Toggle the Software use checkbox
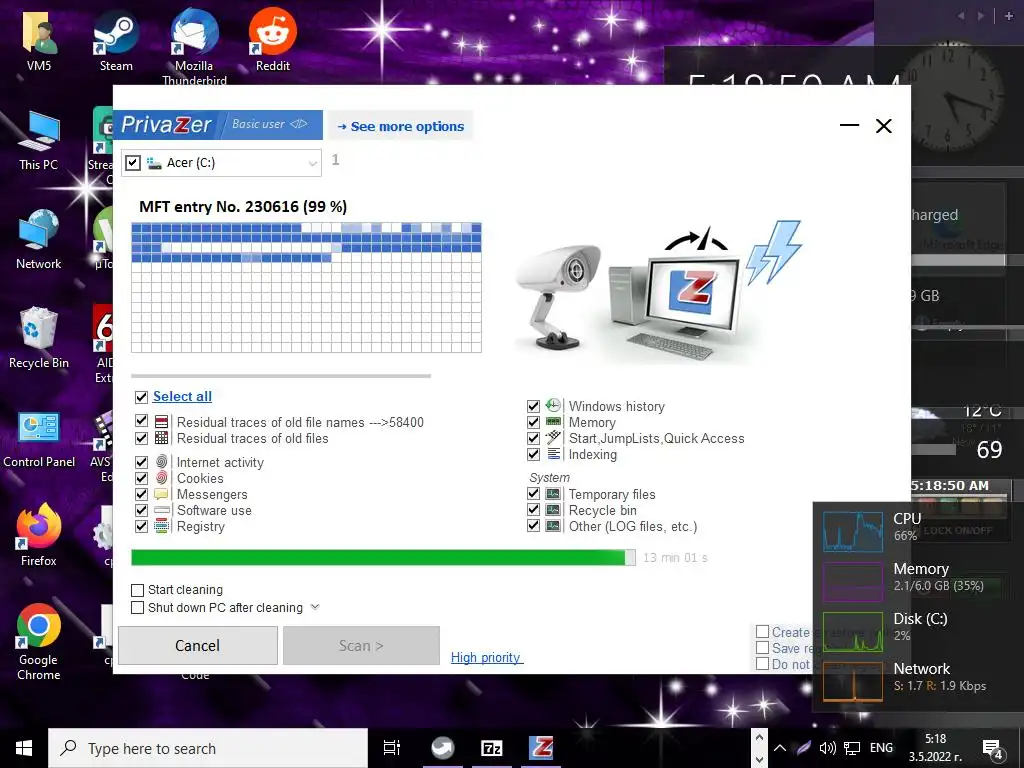1024x768 pixels. pyautogui.click(x=141, y=510)
